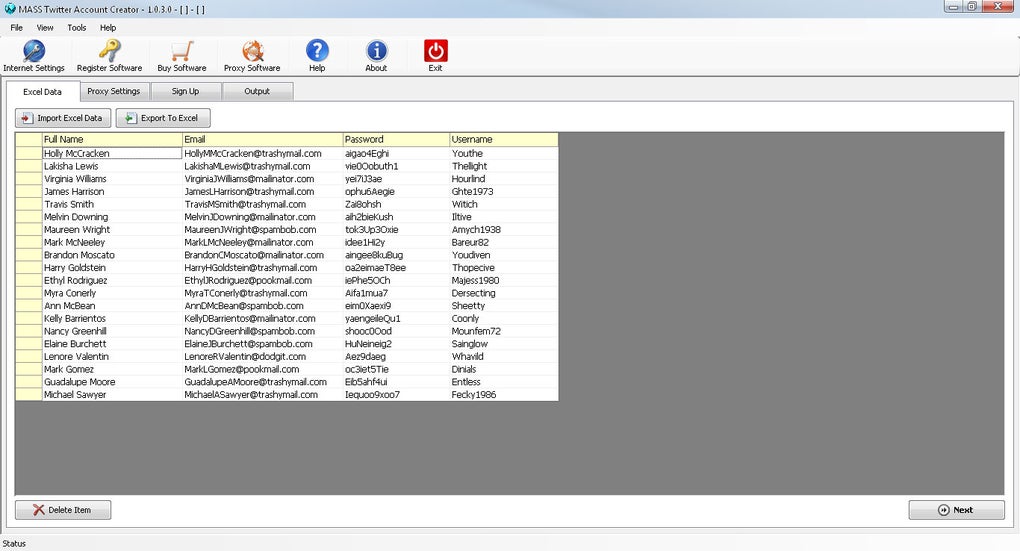Click the Register Software key icon

(109, 51)
